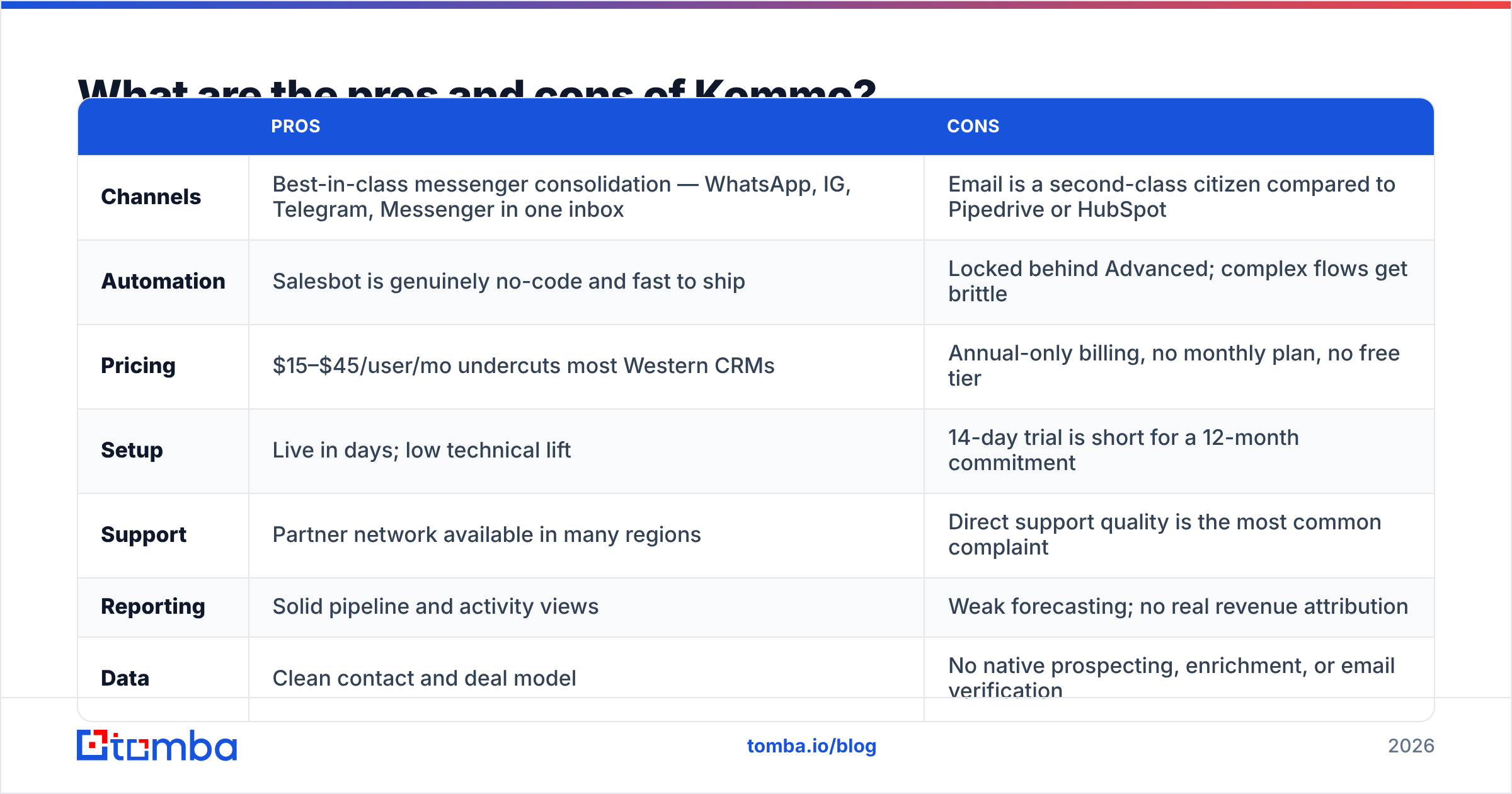Viewport: 1512px width, 794px height.
Task: Click the PROS column header
Action: (x=295, y=126)
